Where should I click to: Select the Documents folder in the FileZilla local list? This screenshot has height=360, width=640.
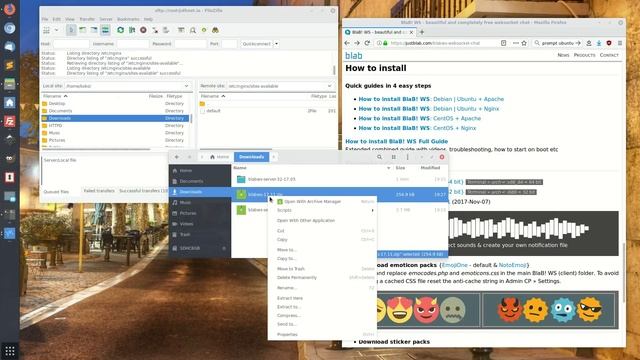click(x=115, y=111)
